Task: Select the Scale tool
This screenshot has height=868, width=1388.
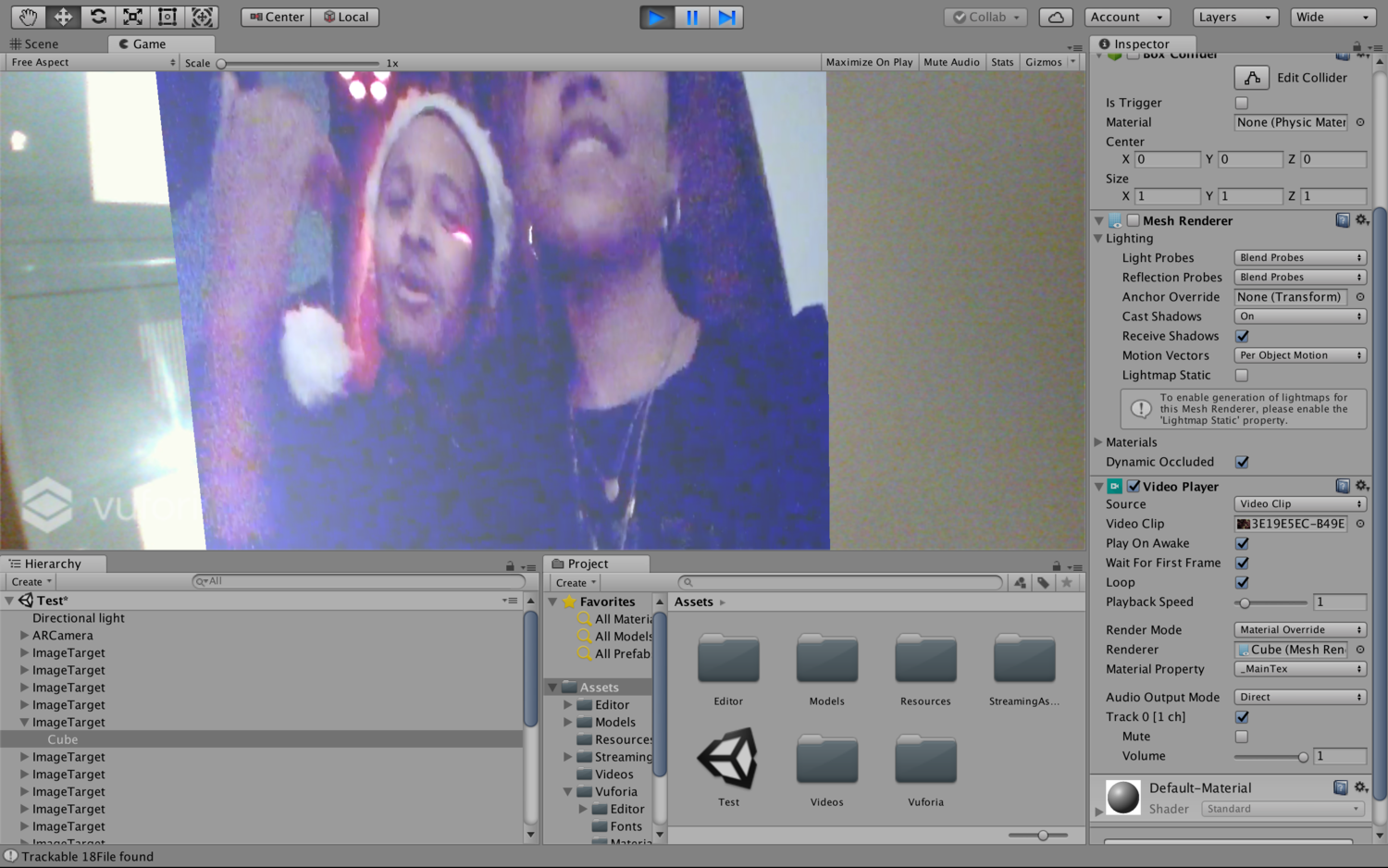Action: click(x=132, y=17)
